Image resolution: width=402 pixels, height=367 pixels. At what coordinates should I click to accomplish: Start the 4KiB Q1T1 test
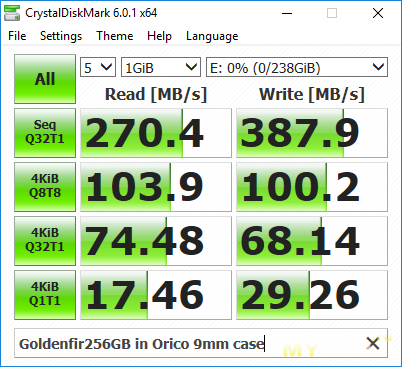(x=45, y=295)
